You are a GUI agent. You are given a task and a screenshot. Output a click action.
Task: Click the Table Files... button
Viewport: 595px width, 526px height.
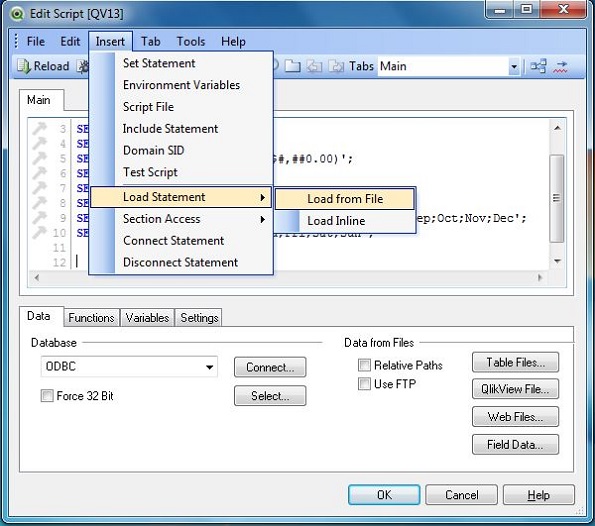pyautogui.click(x=515, y=362)
